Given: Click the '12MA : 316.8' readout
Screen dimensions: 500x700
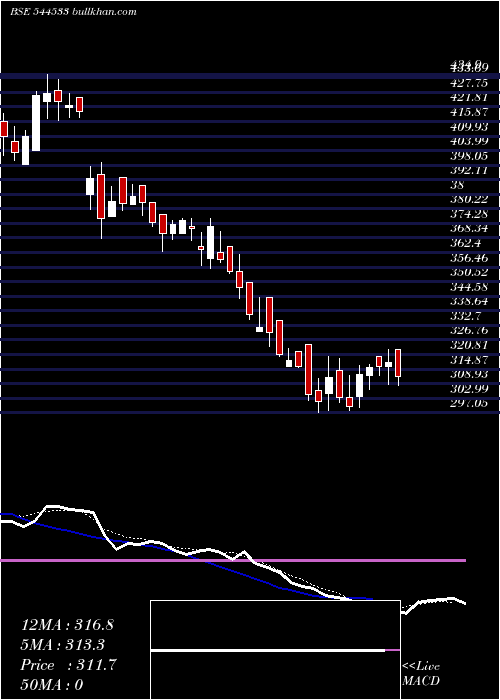Looking at the screenshot, I should pyautogui.click(x=67, y=625).
